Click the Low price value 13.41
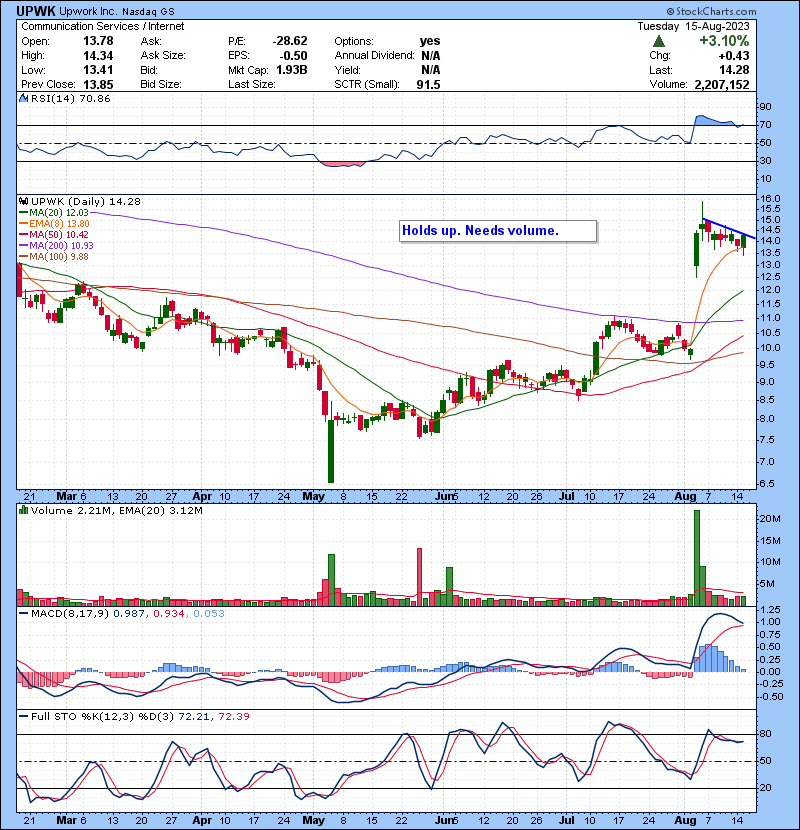 click(98, 69)
